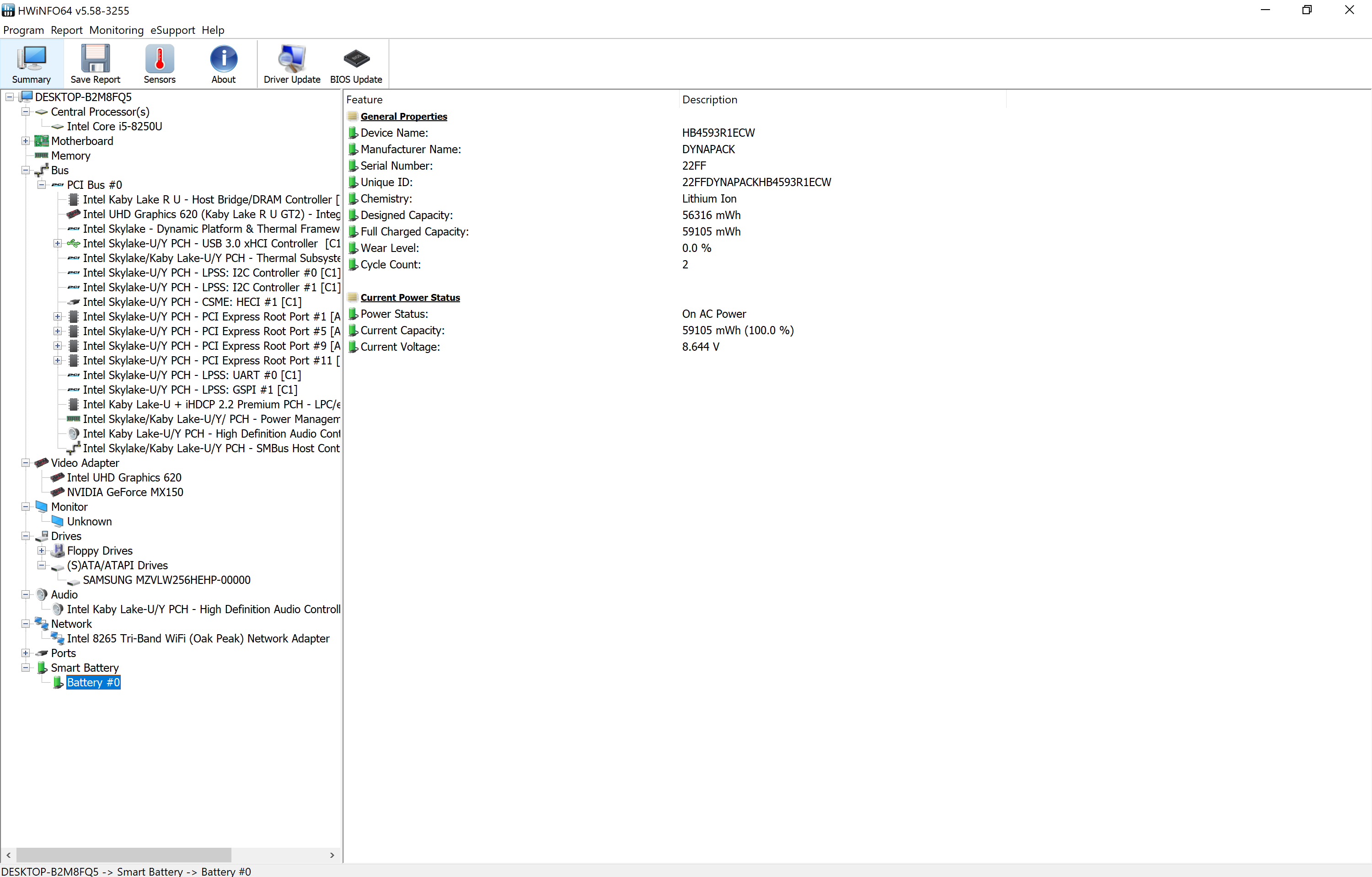Click the Drives tree icon
The height and width of the screenshot is (877, 1372).
[x=42, y=536]
